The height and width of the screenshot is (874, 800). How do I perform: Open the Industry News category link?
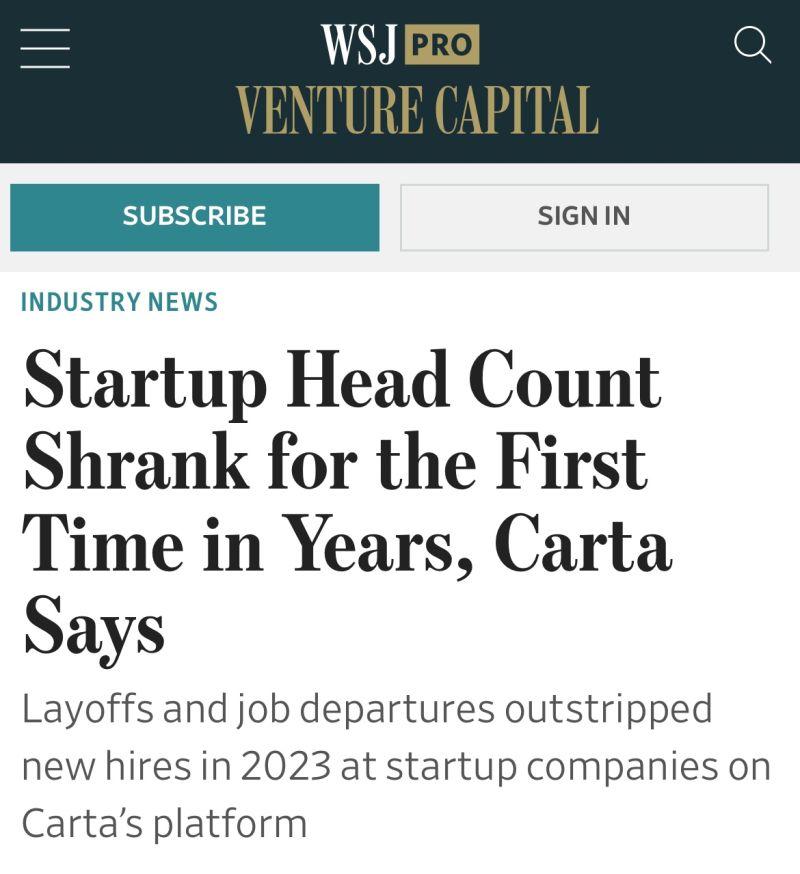(x=119, y=302)
